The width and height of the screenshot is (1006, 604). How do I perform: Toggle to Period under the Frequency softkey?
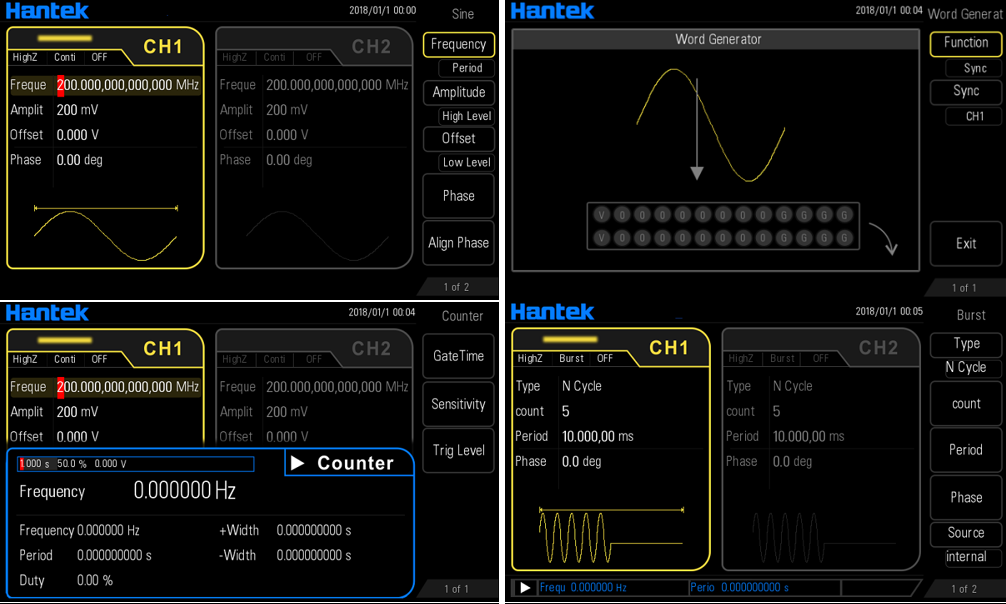tap(466, 69)
